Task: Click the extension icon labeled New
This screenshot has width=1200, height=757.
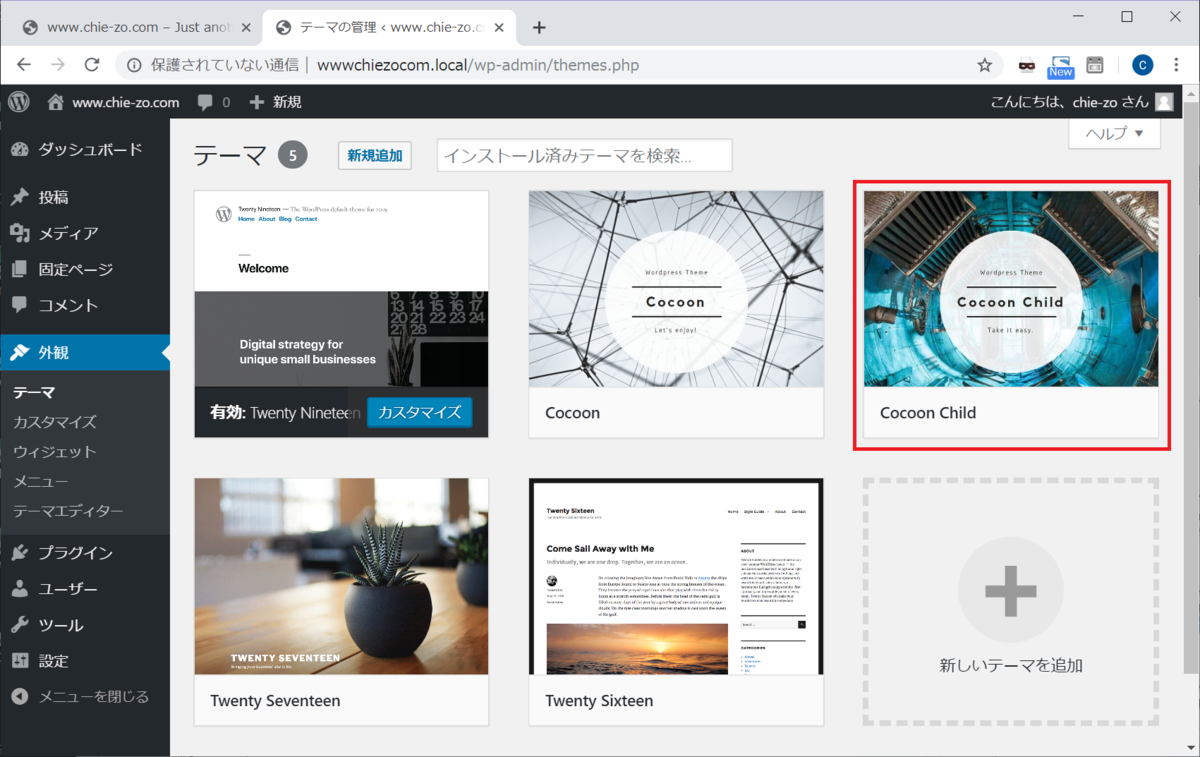Action: [x=1060, y=66]
